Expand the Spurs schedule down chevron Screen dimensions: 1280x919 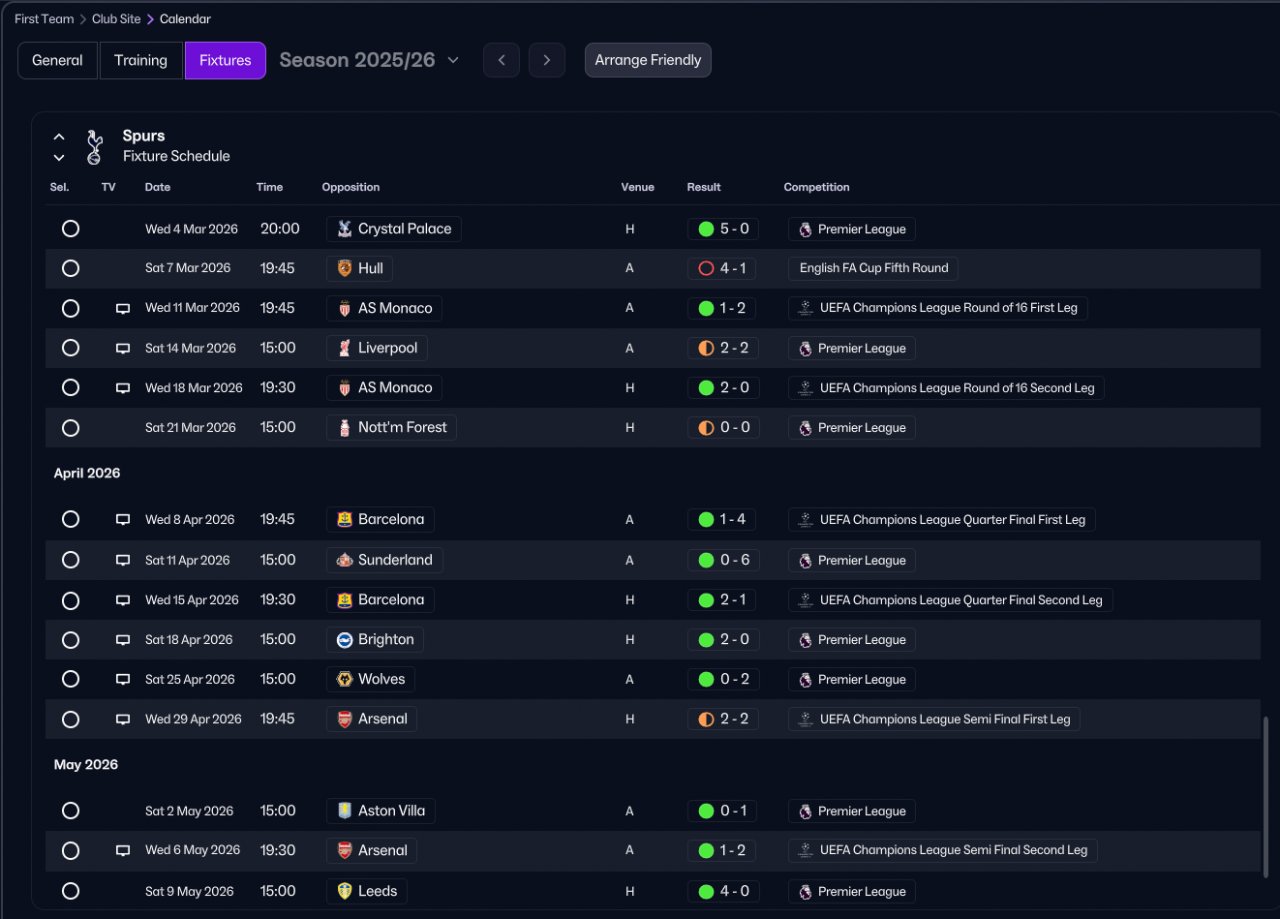[x=59, y=158]
